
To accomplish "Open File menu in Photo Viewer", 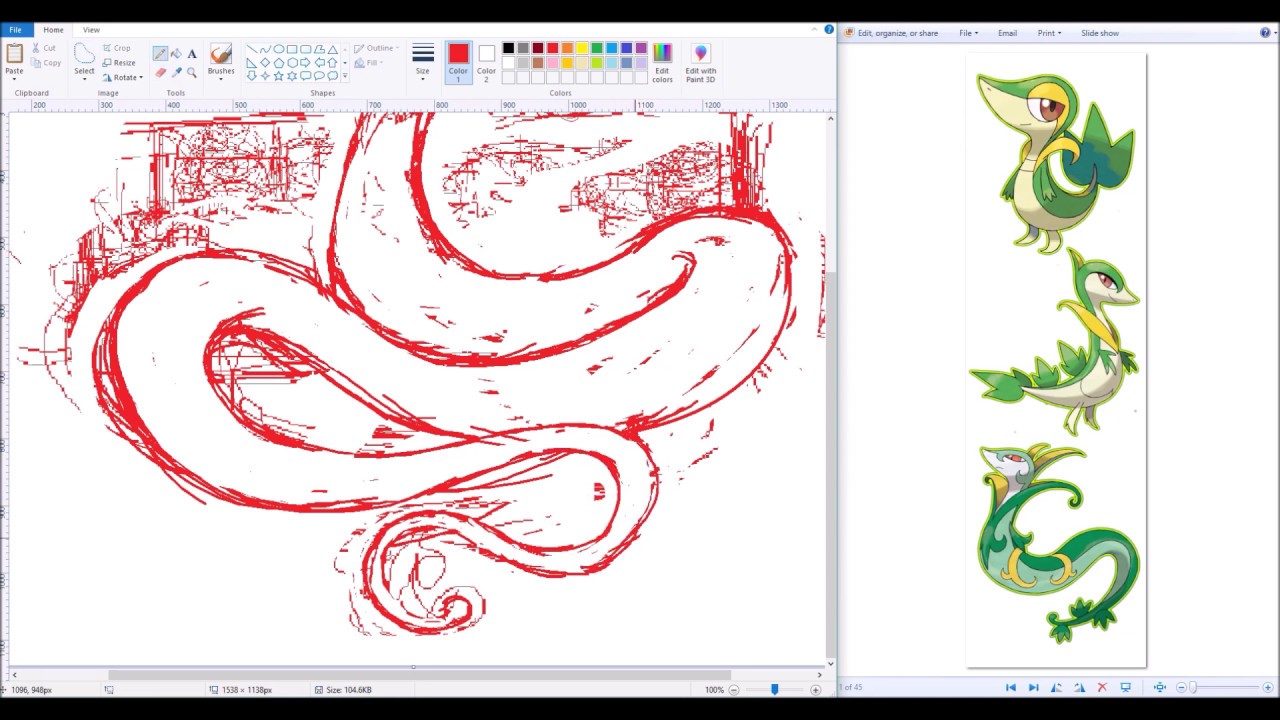I will pyautogui.click(x=968, y=33).
